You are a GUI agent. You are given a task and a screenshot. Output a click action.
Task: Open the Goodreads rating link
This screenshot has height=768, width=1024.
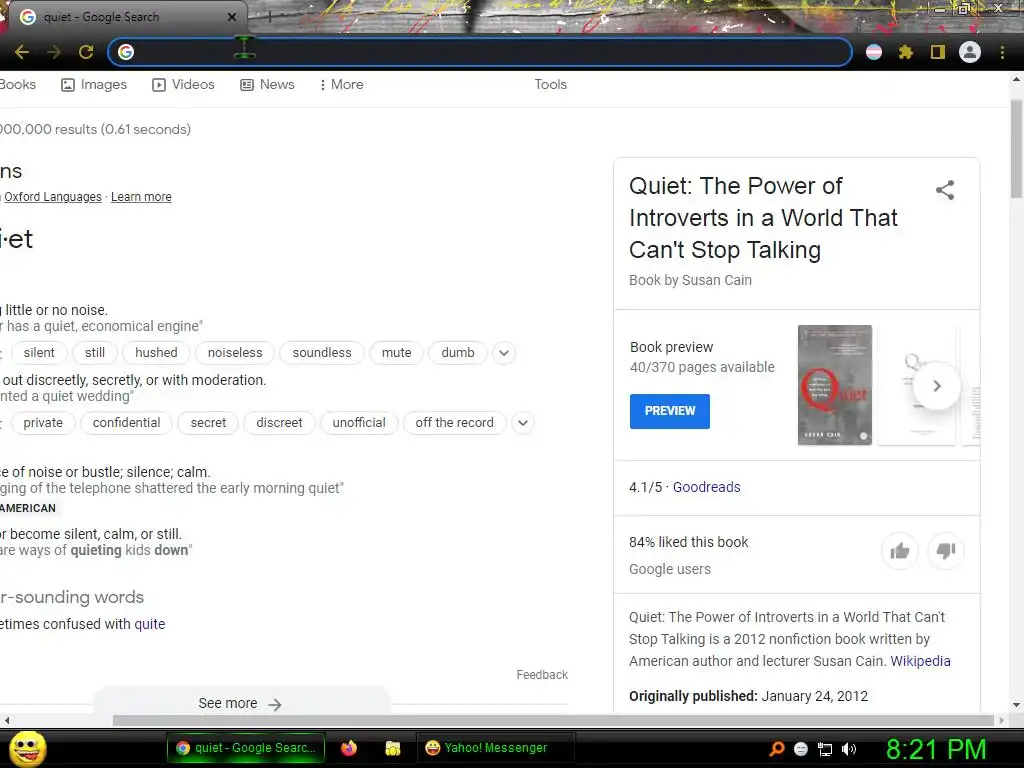(x=707, y=487)
